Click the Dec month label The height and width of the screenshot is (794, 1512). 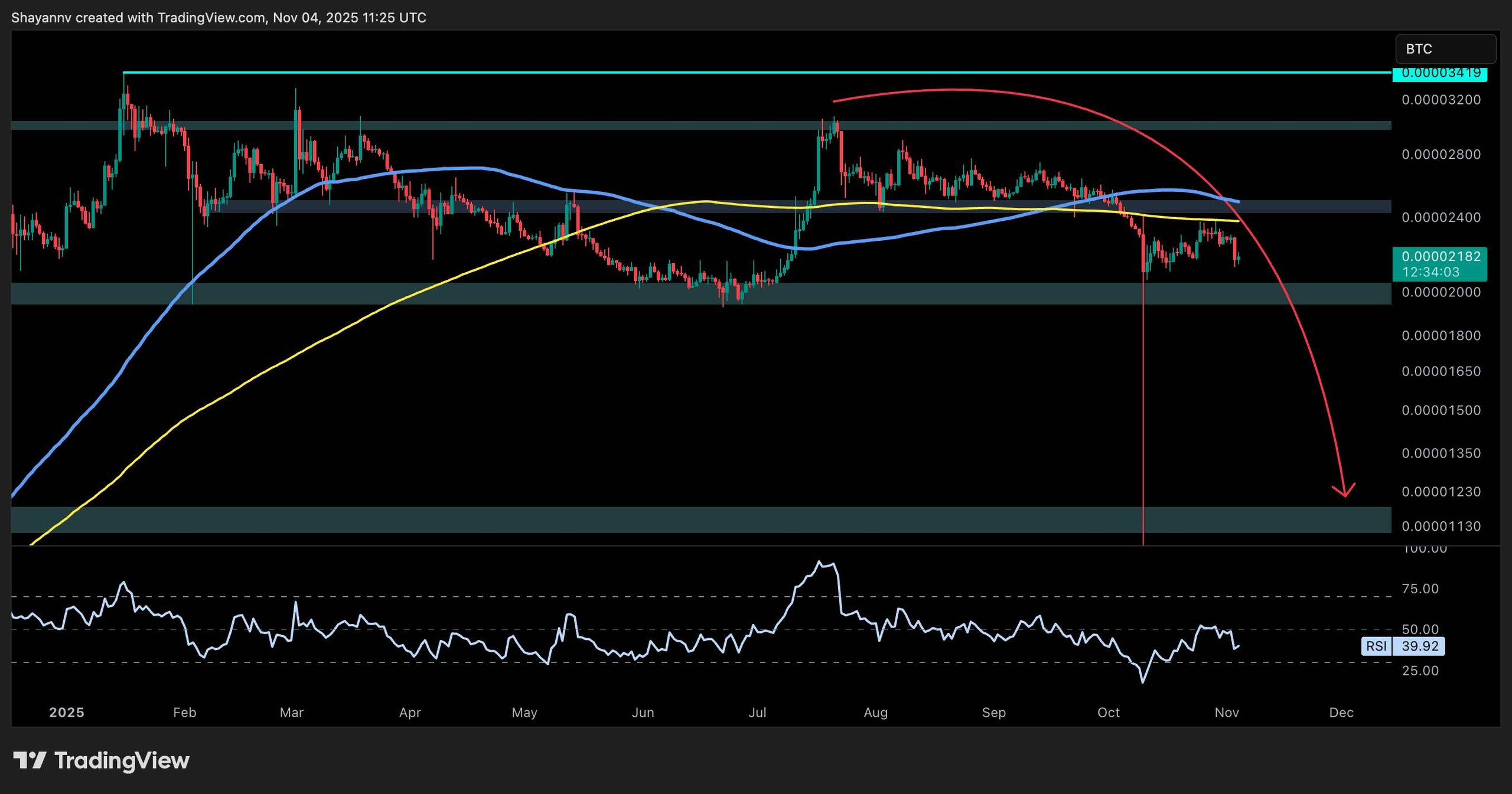(x=1341, y=713)
